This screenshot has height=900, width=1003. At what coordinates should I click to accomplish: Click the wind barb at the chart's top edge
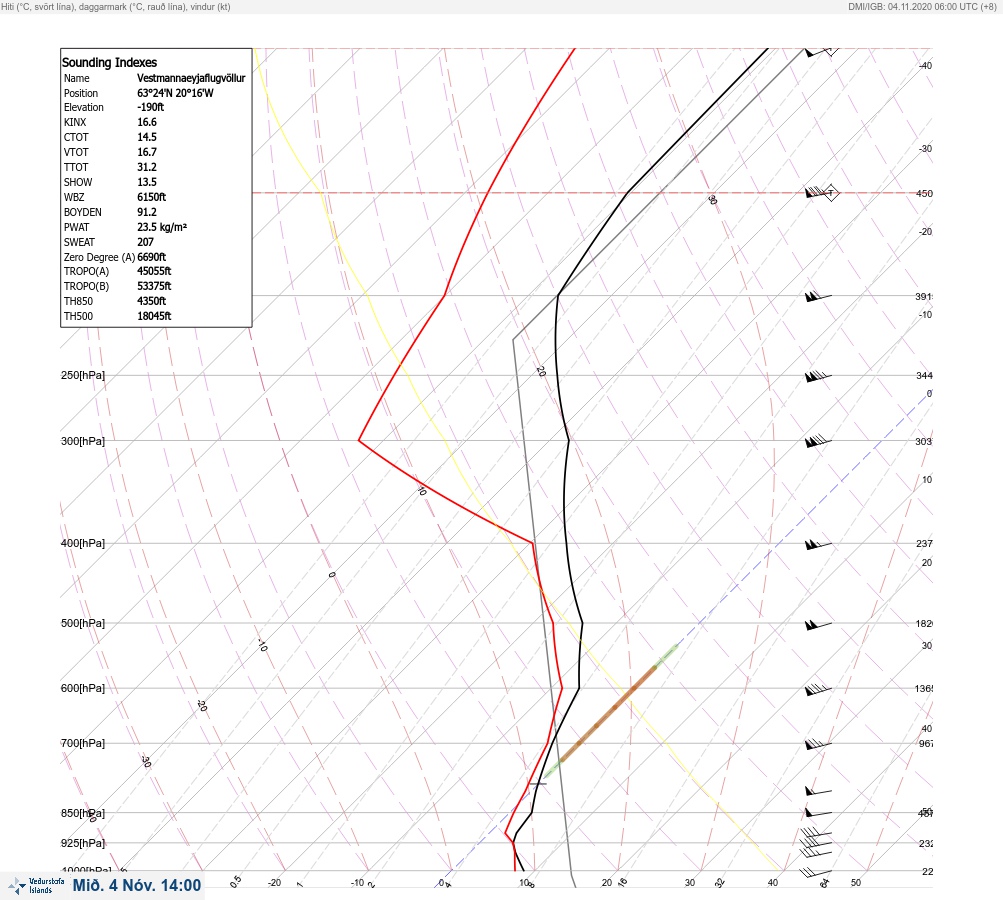point(821,52)
